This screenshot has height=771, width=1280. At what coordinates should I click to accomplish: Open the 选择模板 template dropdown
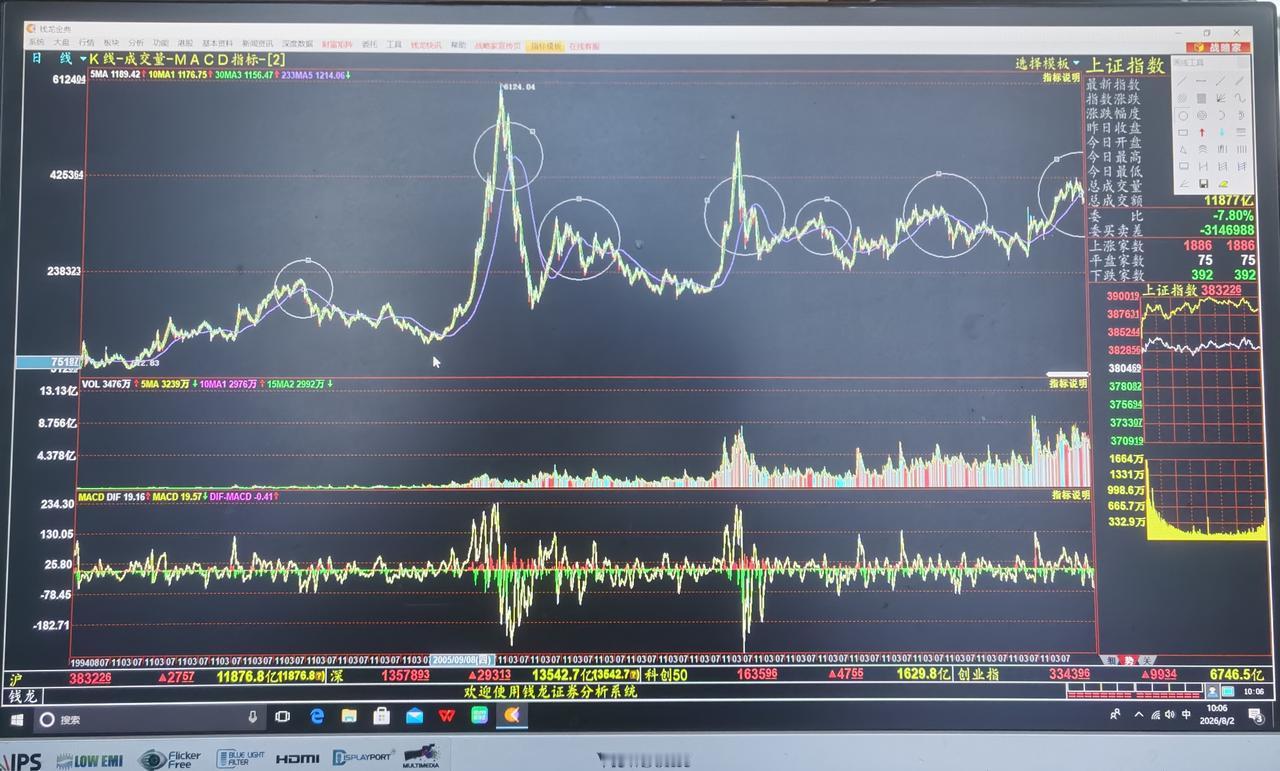click(x=1048, y=63)
